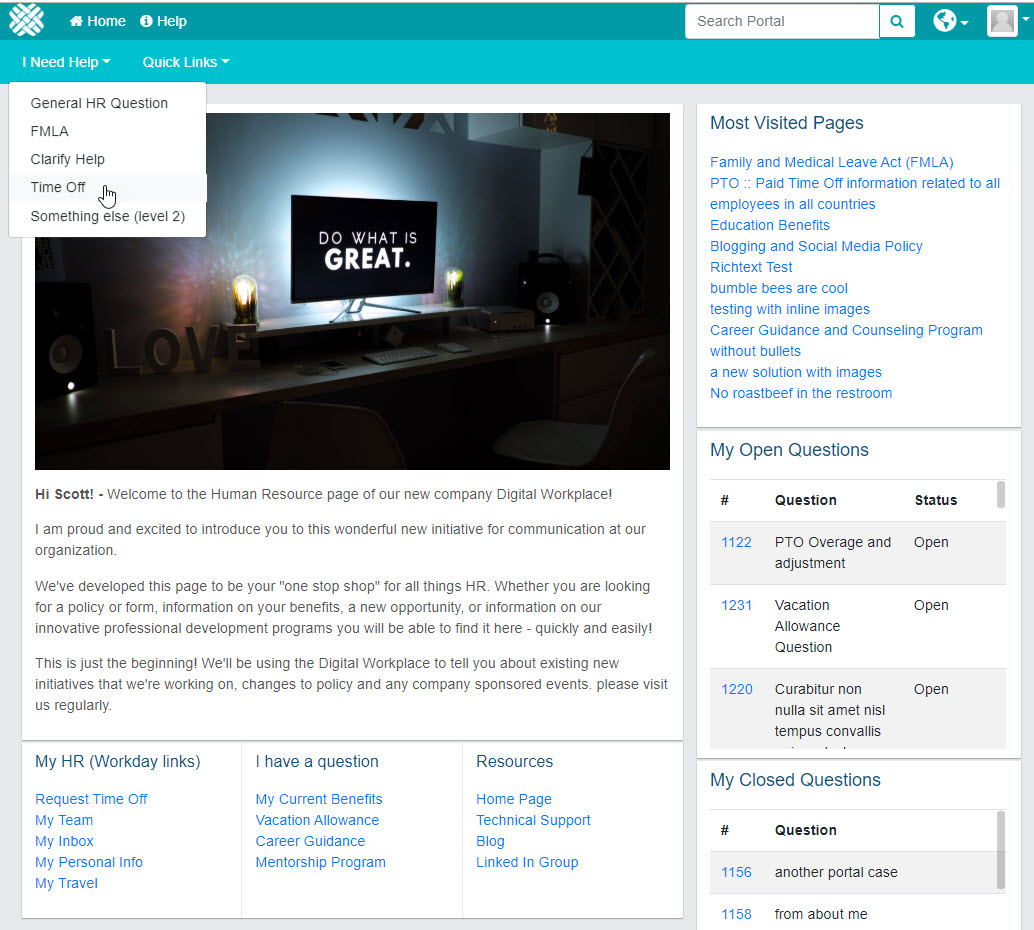1034x930 pixels.
Task: Expand the Quick Links dropdown
Action: 185,62
